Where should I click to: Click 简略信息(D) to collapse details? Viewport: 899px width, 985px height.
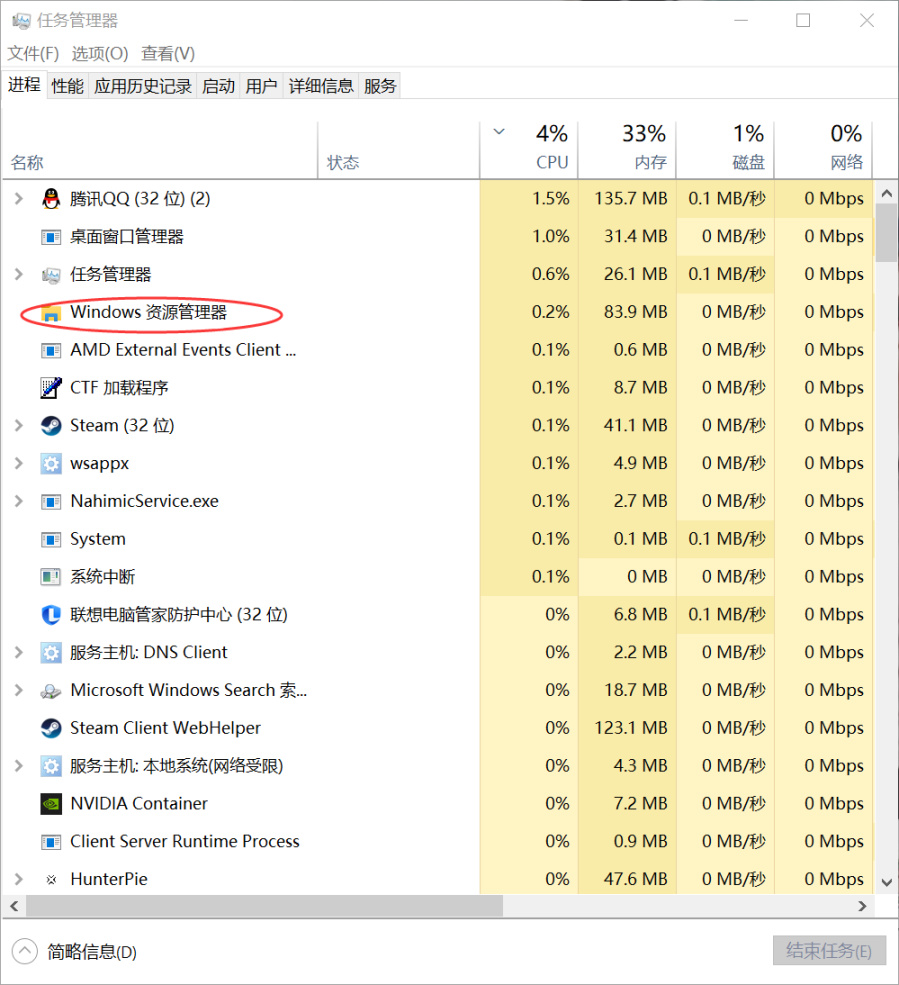click(75, 951)
